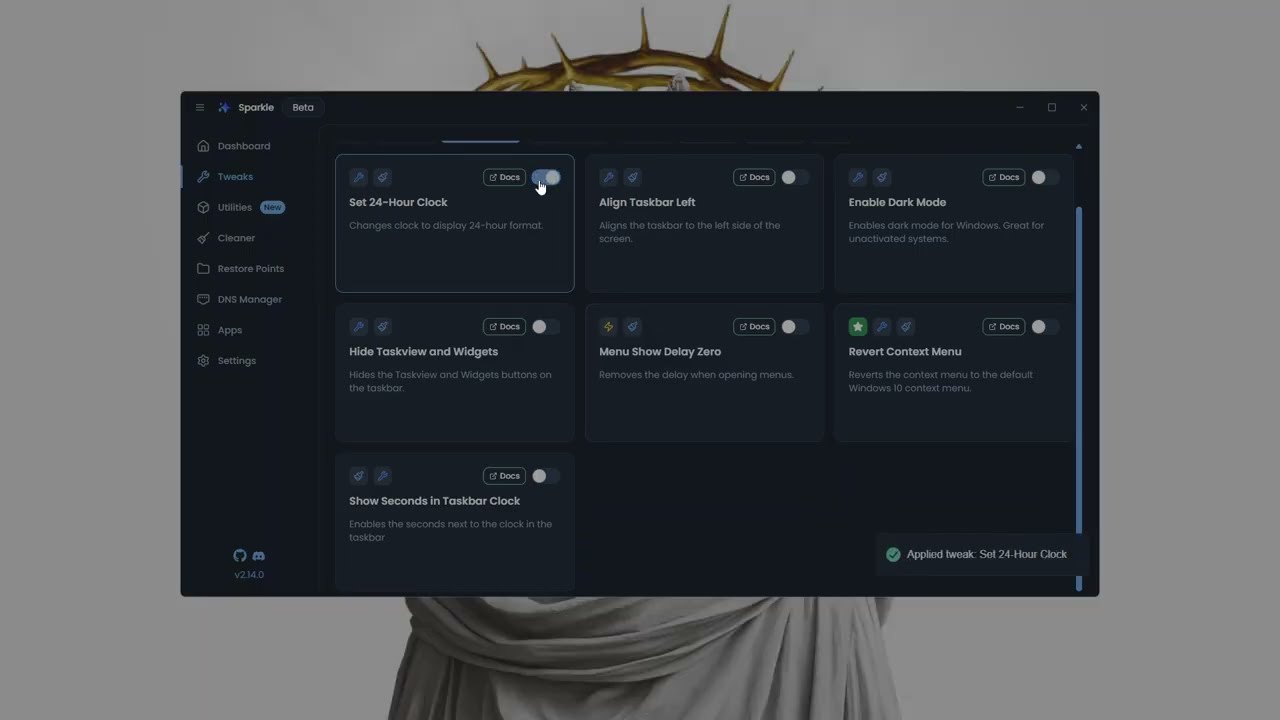This screenshot has width=1280, height=720.
Task: Click wrench icon on Show Seconds card
Action: click(x=382, y=476)
